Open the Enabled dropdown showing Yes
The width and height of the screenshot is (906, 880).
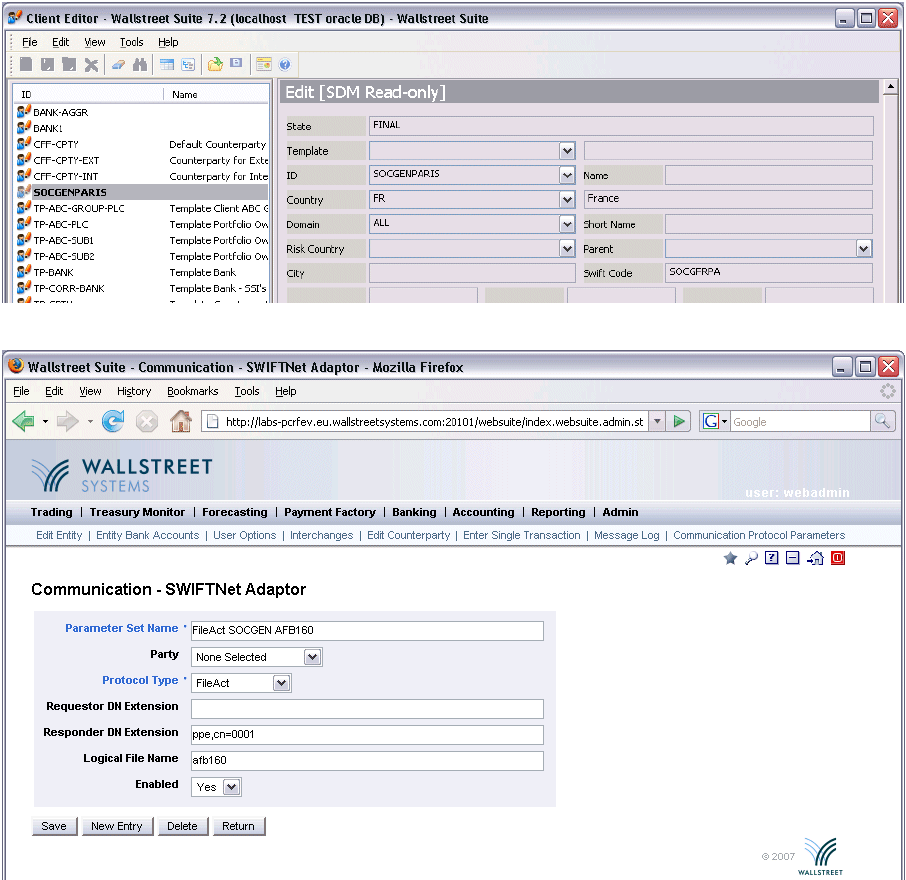pyautogui.click(x=232, y=787)
